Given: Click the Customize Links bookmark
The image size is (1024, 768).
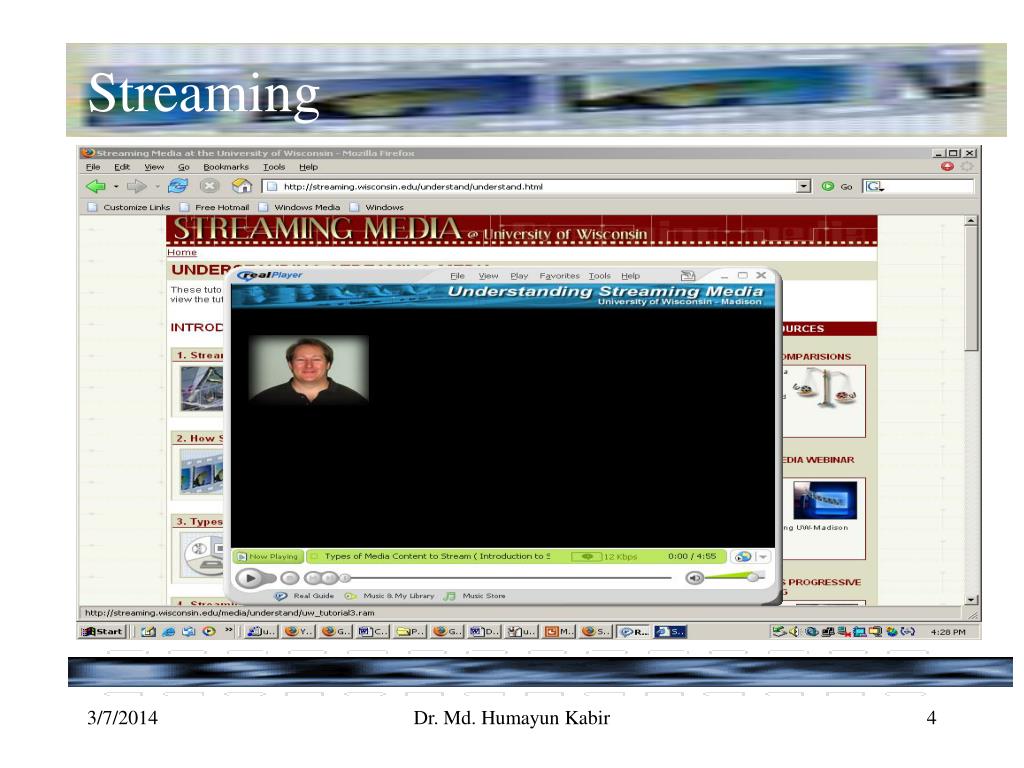Looking at the screenshot, I should [129, 208].
